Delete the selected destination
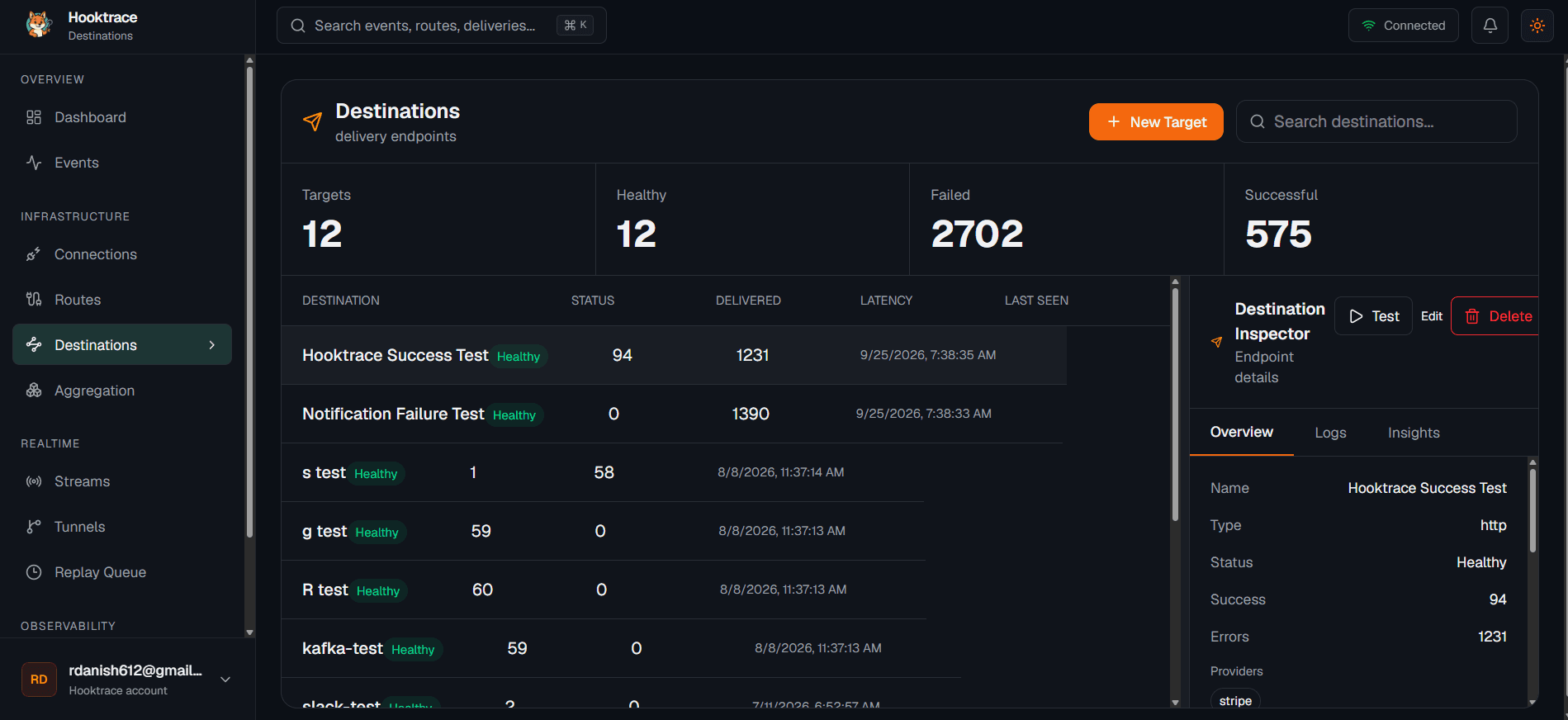The height and width of the screenshot is (720, 1568). pos(1496,316)
